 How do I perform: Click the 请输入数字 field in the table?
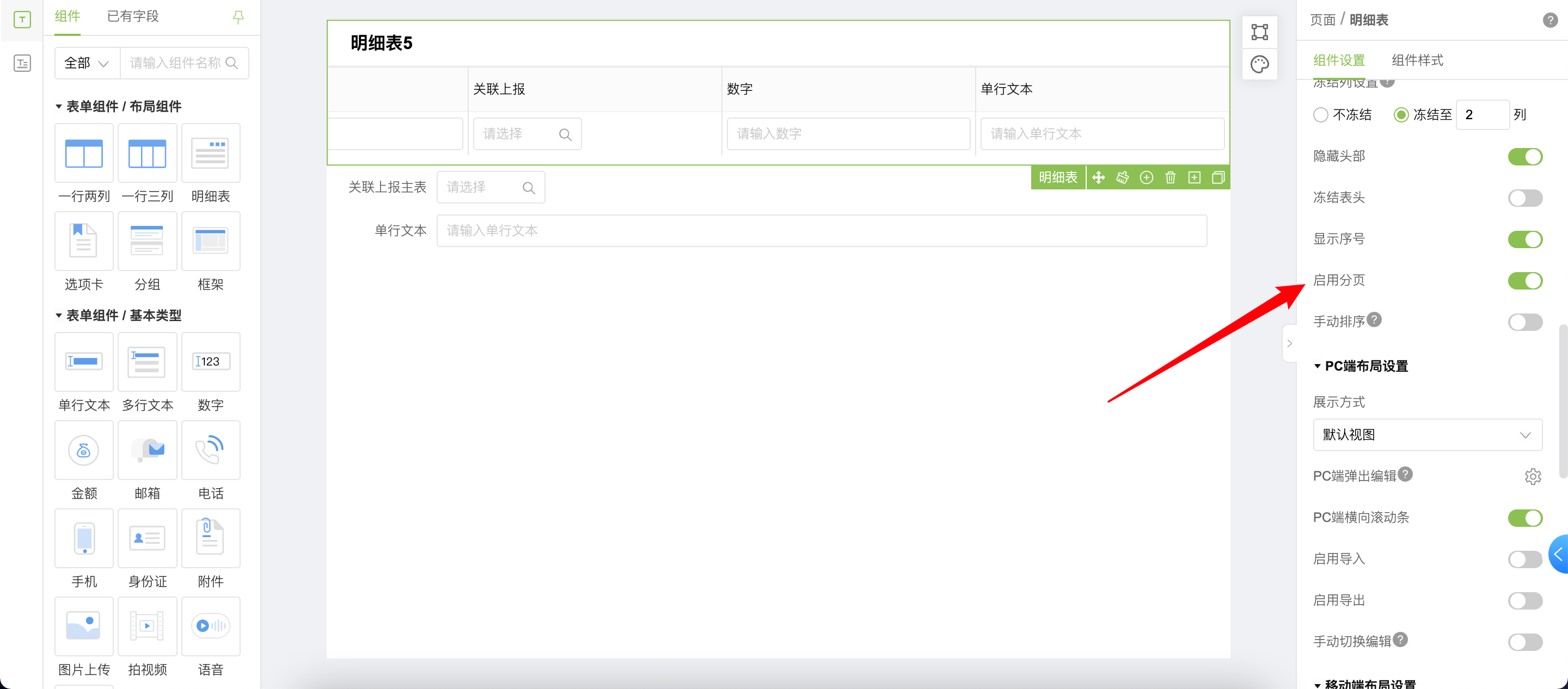coord(848,133)
